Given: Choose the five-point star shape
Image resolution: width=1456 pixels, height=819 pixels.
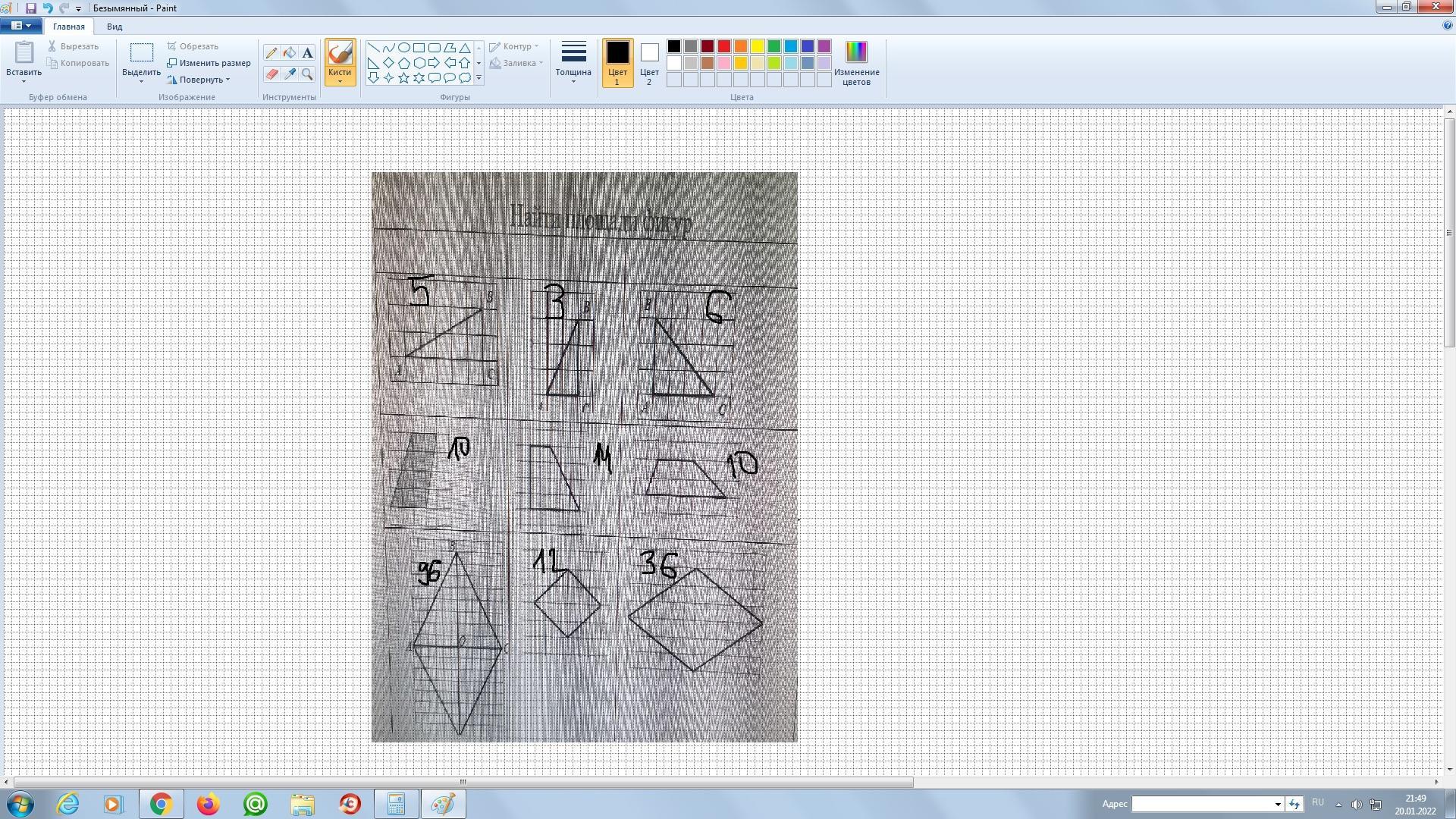Looking at the screenshot, I should coord(403,77).
